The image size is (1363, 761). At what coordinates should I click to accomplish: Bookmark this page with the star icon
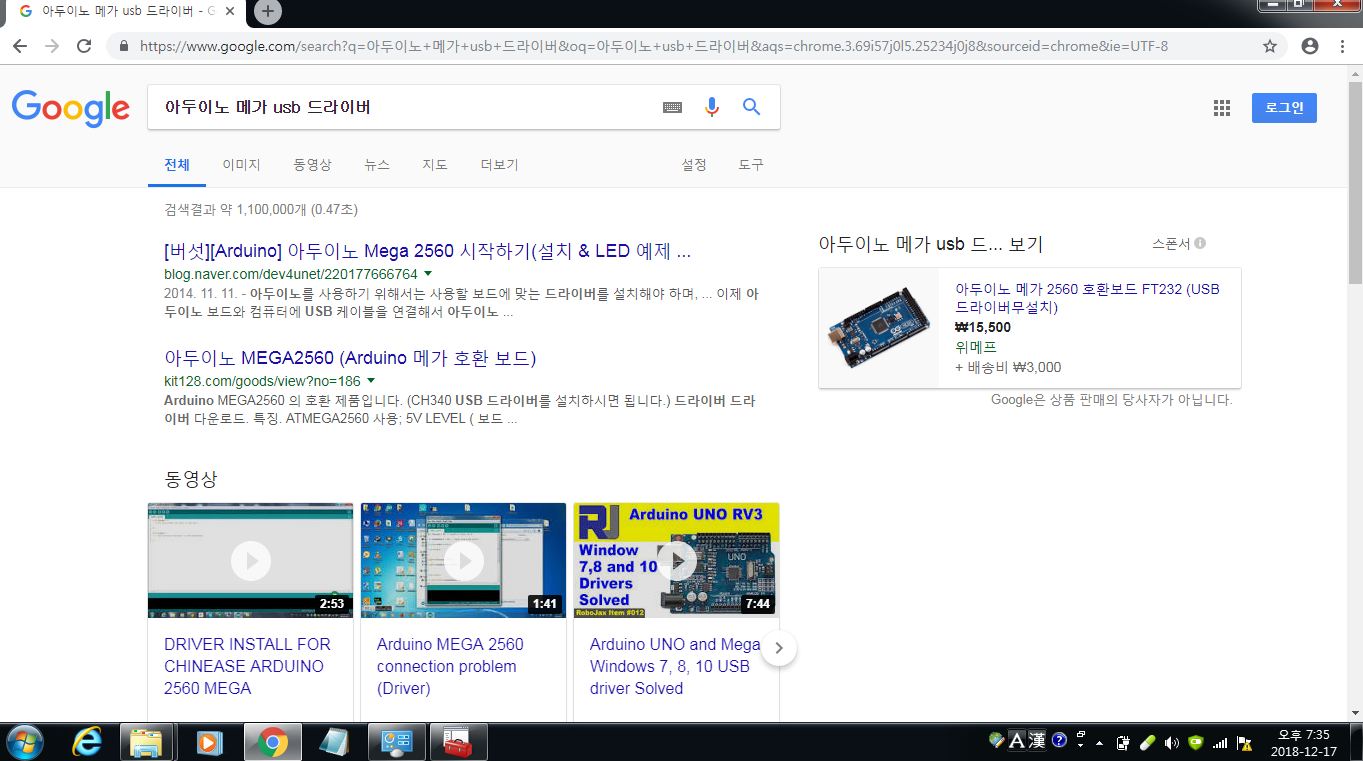(1270, 46)
